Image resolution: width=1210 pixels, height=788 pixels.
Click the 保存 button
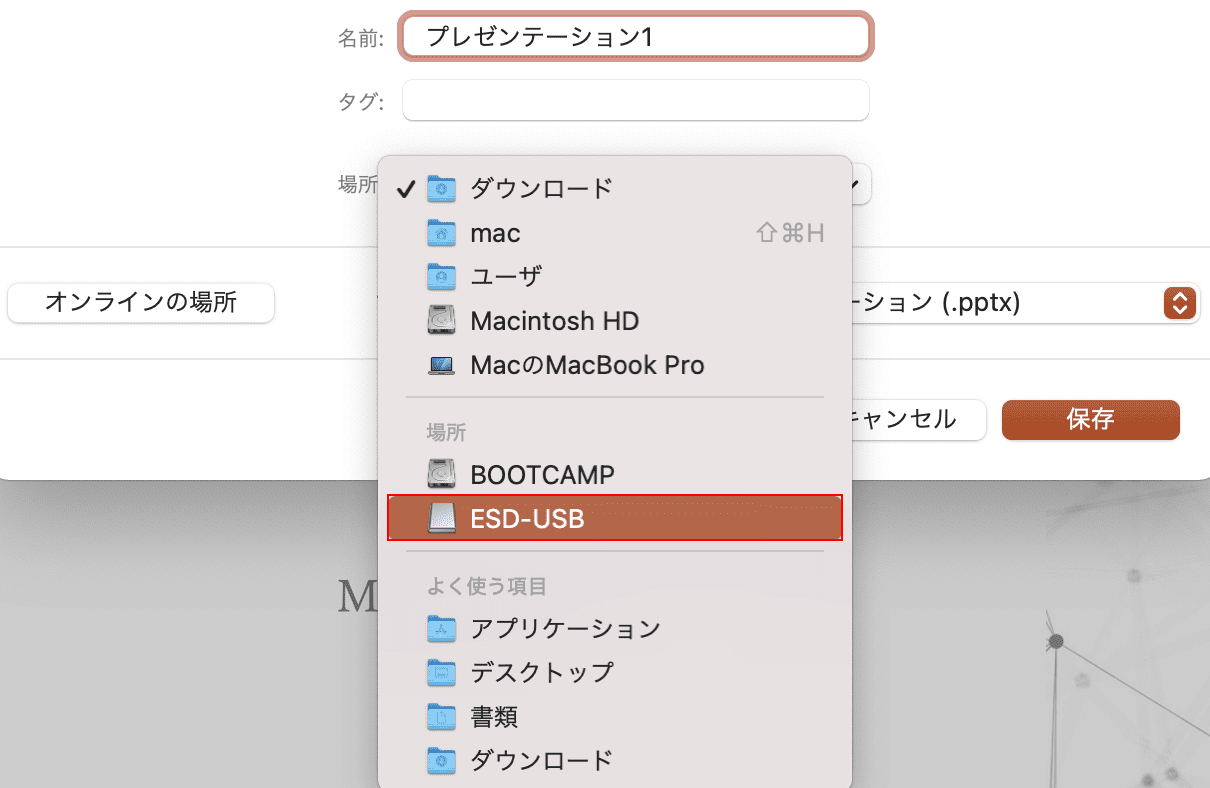click(x=1090, y=420)
